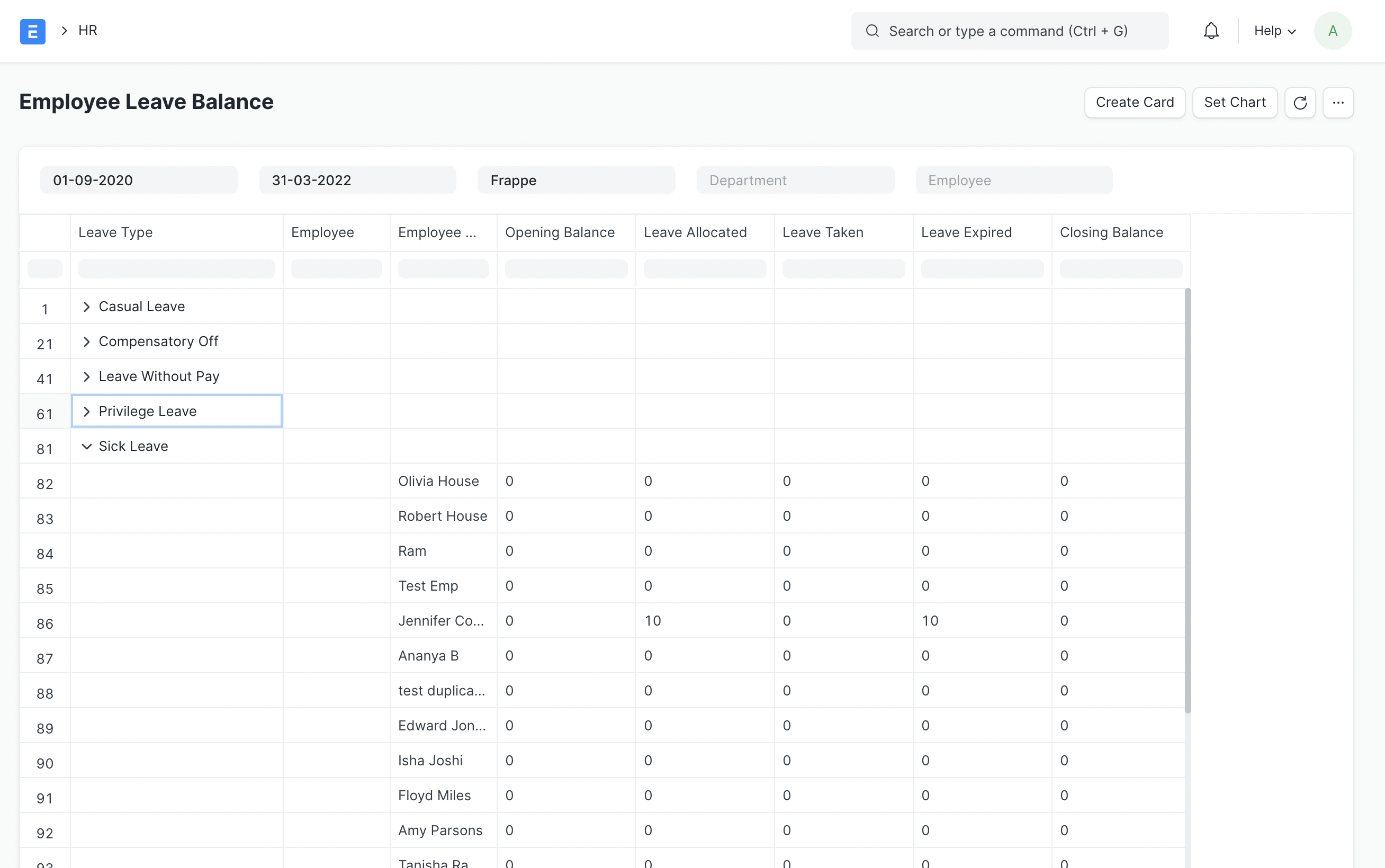The image size is (1385, 868).
Task: Open the Help dropdown menu
Action: pos(1274,31)
